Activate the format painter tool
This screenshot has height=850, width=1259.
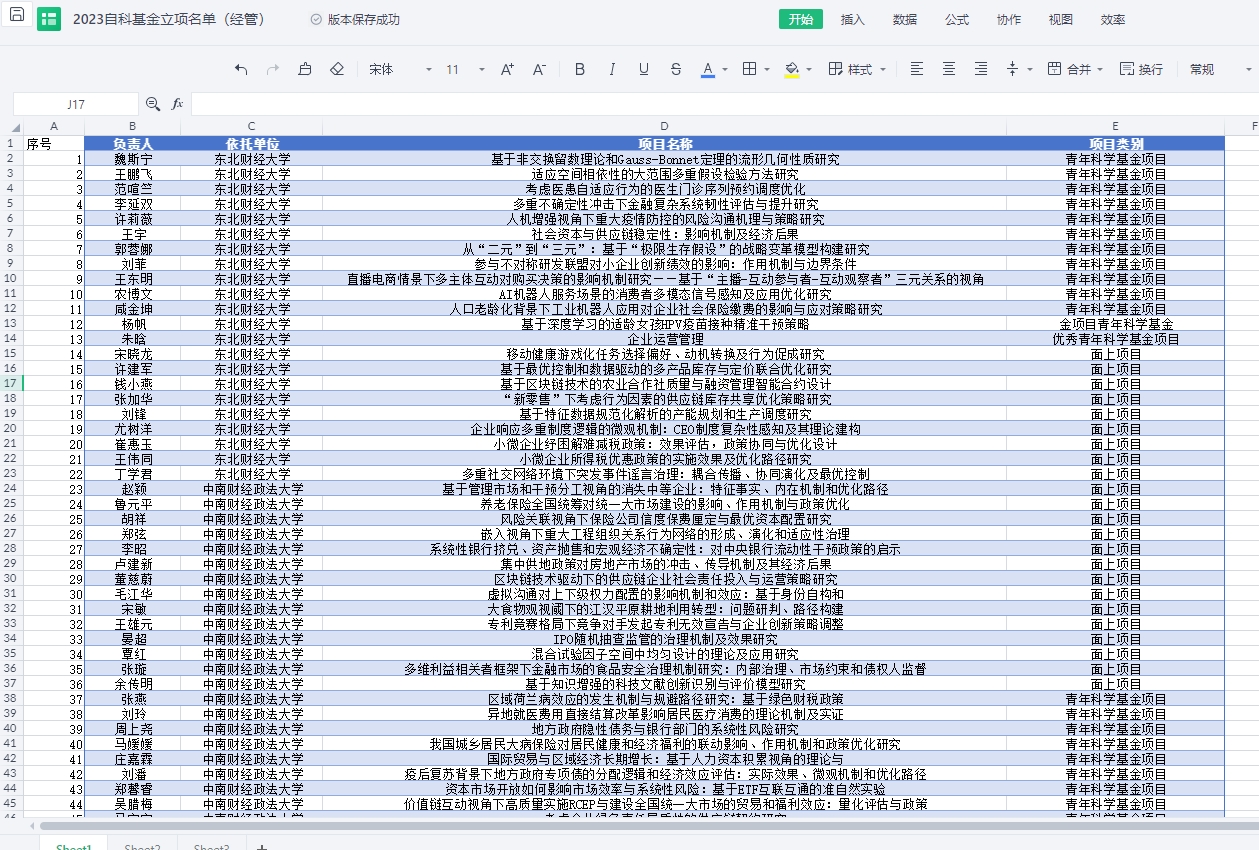305,69
